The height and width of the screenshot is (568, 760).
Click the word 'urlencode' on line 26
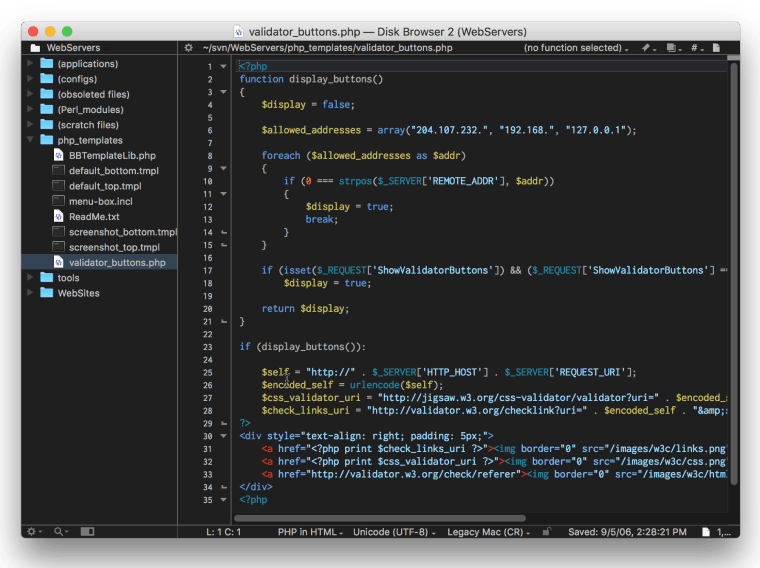click(x=375, y=385)
